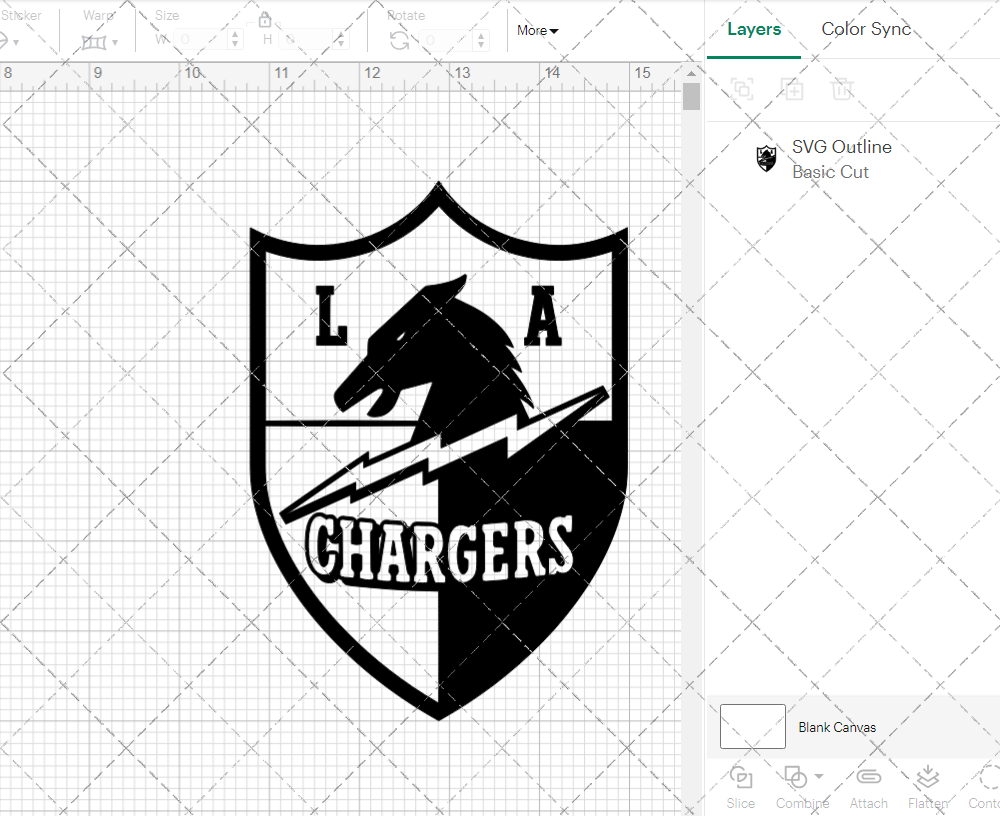This screenshot has width=1000, height=816.
Task: Click the width stepper arrows
Action: click(235, 40)
